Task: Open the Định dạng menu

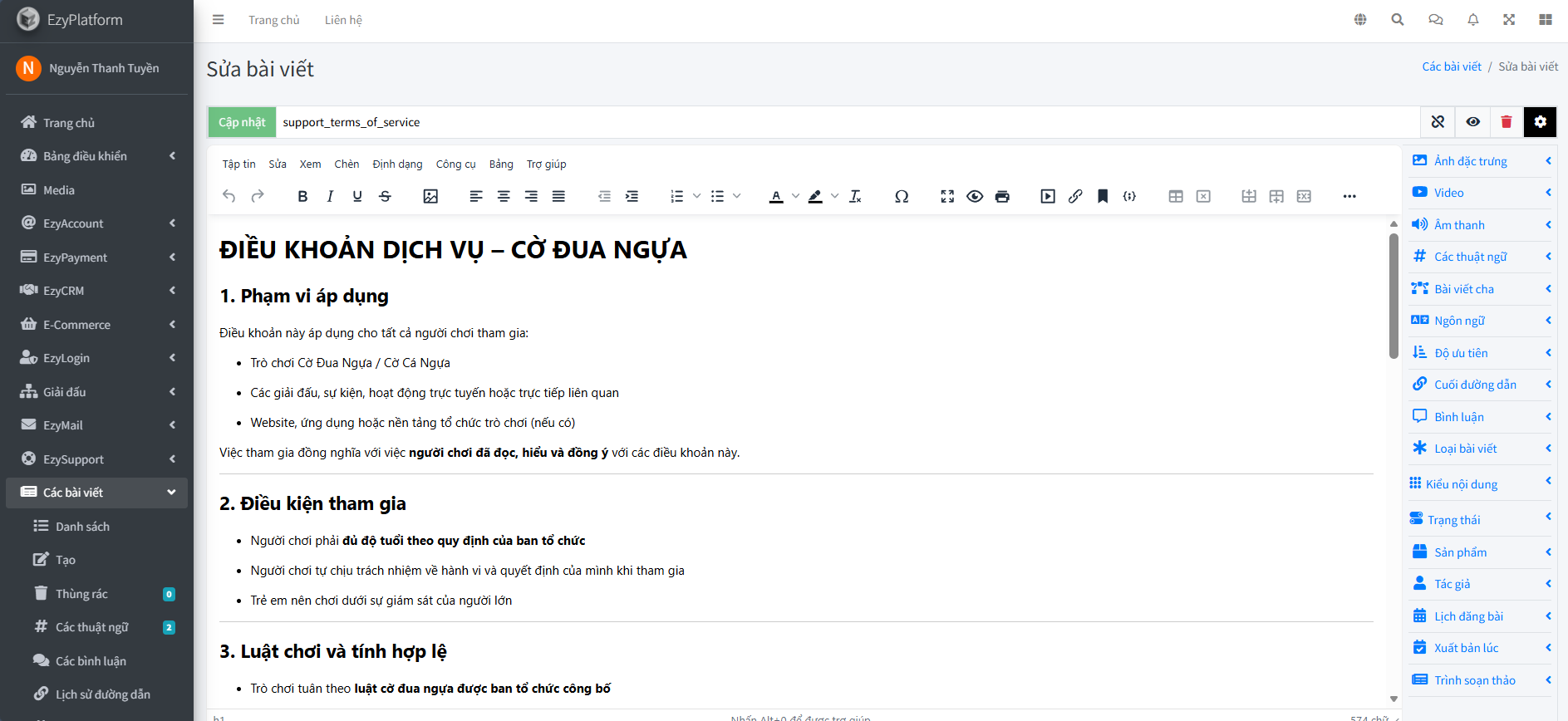Action: click(397, 164)
